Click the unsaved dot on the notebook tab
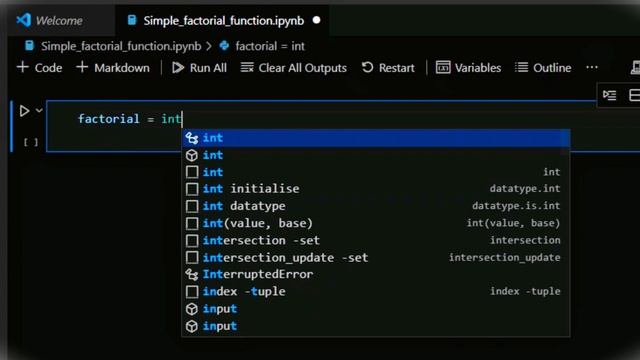The image size is (640, 360). pos(316,20)
